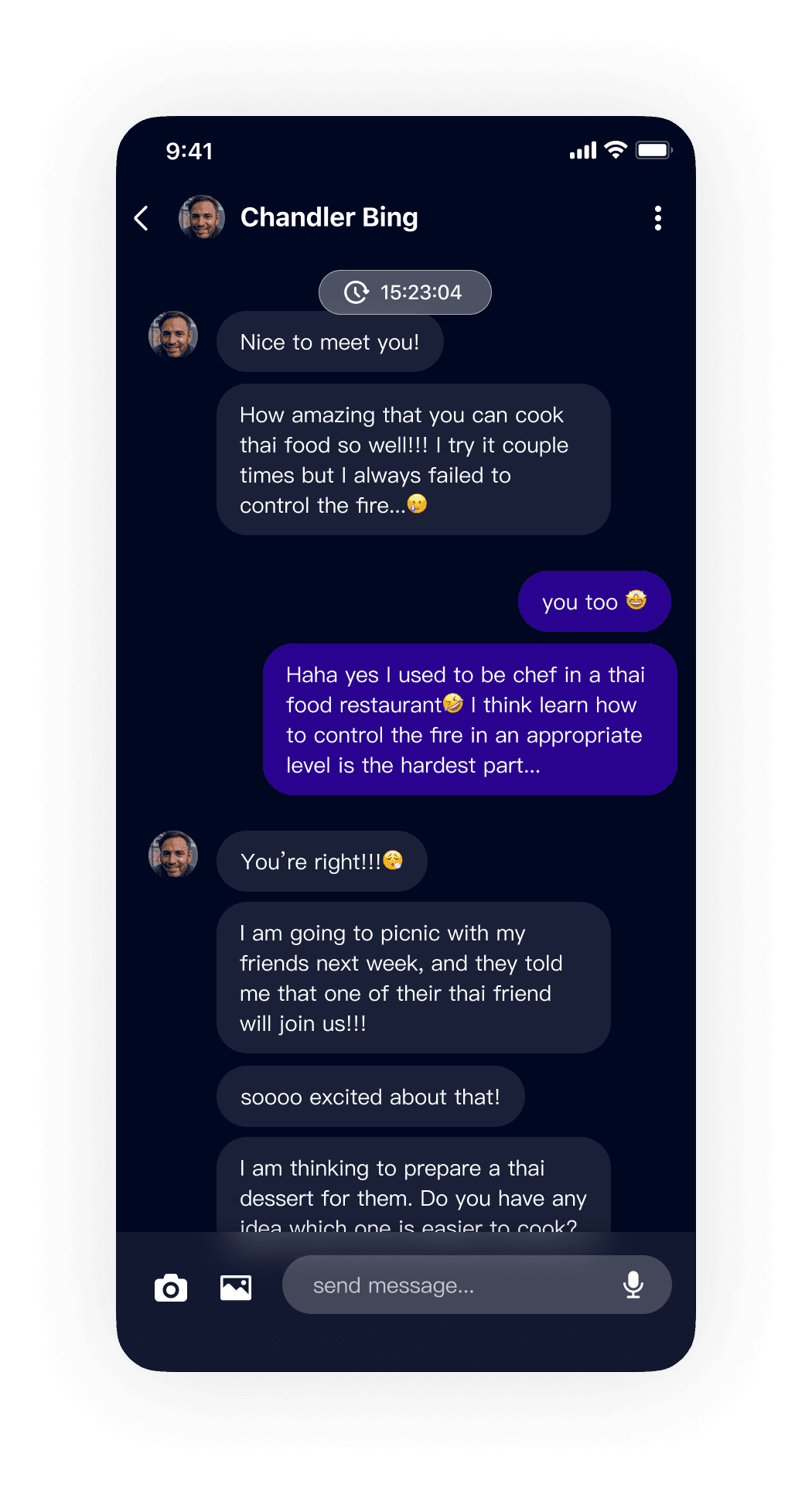Tap the microphone voice input icon
This screenshot has height=1488, width=812.
tap(633, 1285)
